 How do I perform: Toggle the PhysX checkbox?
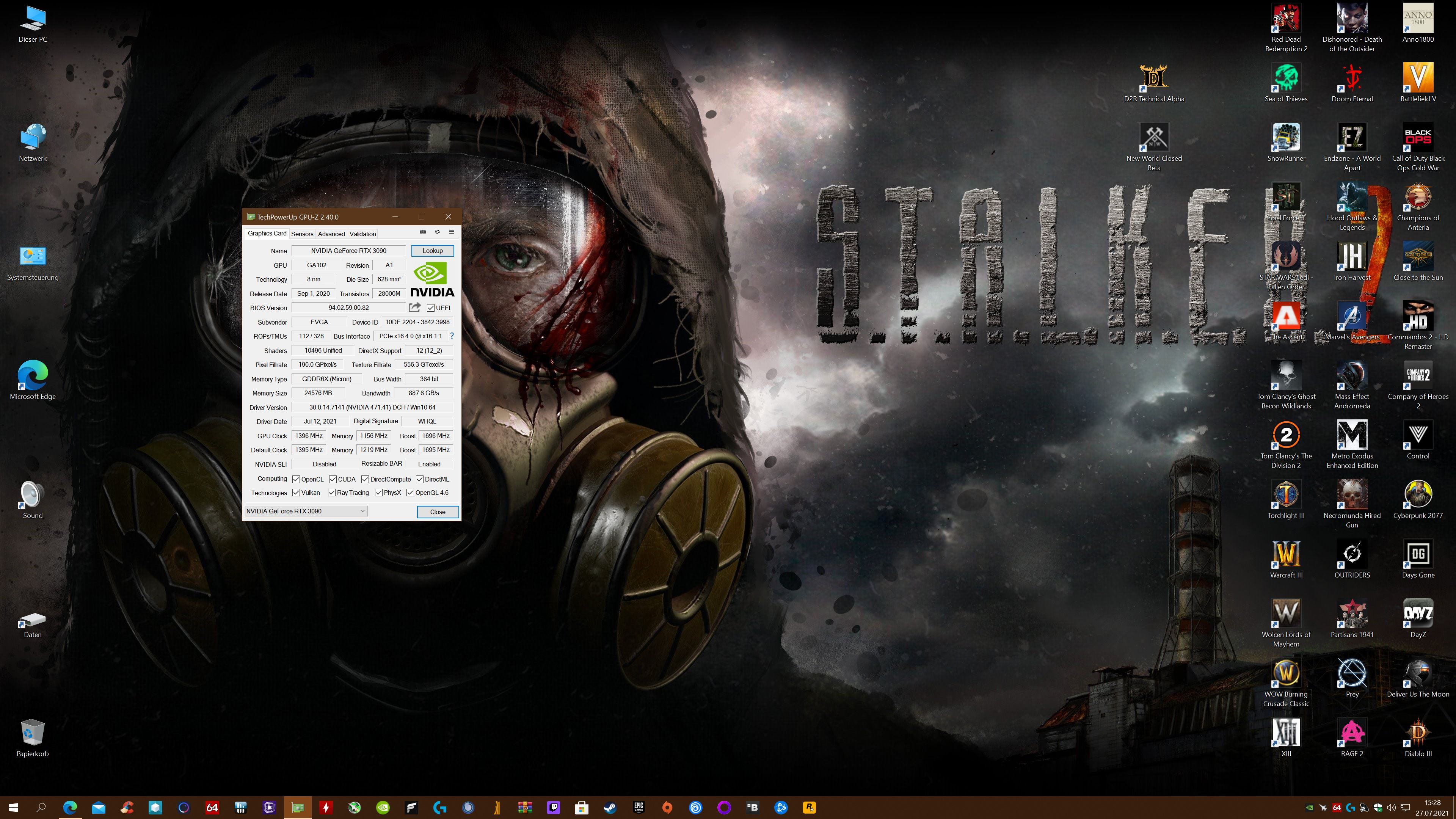379,492
